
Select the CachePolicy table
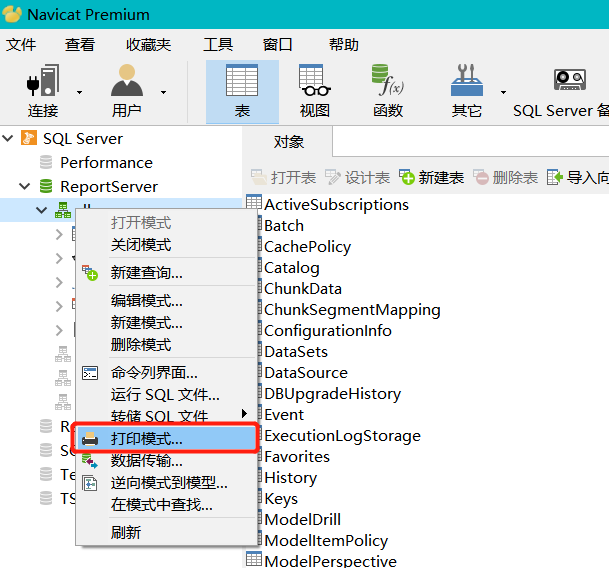[307, 247]
